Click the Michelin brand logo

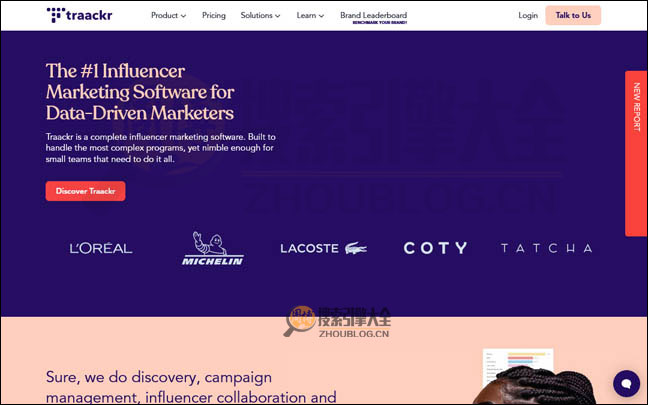tap(213, 248)
